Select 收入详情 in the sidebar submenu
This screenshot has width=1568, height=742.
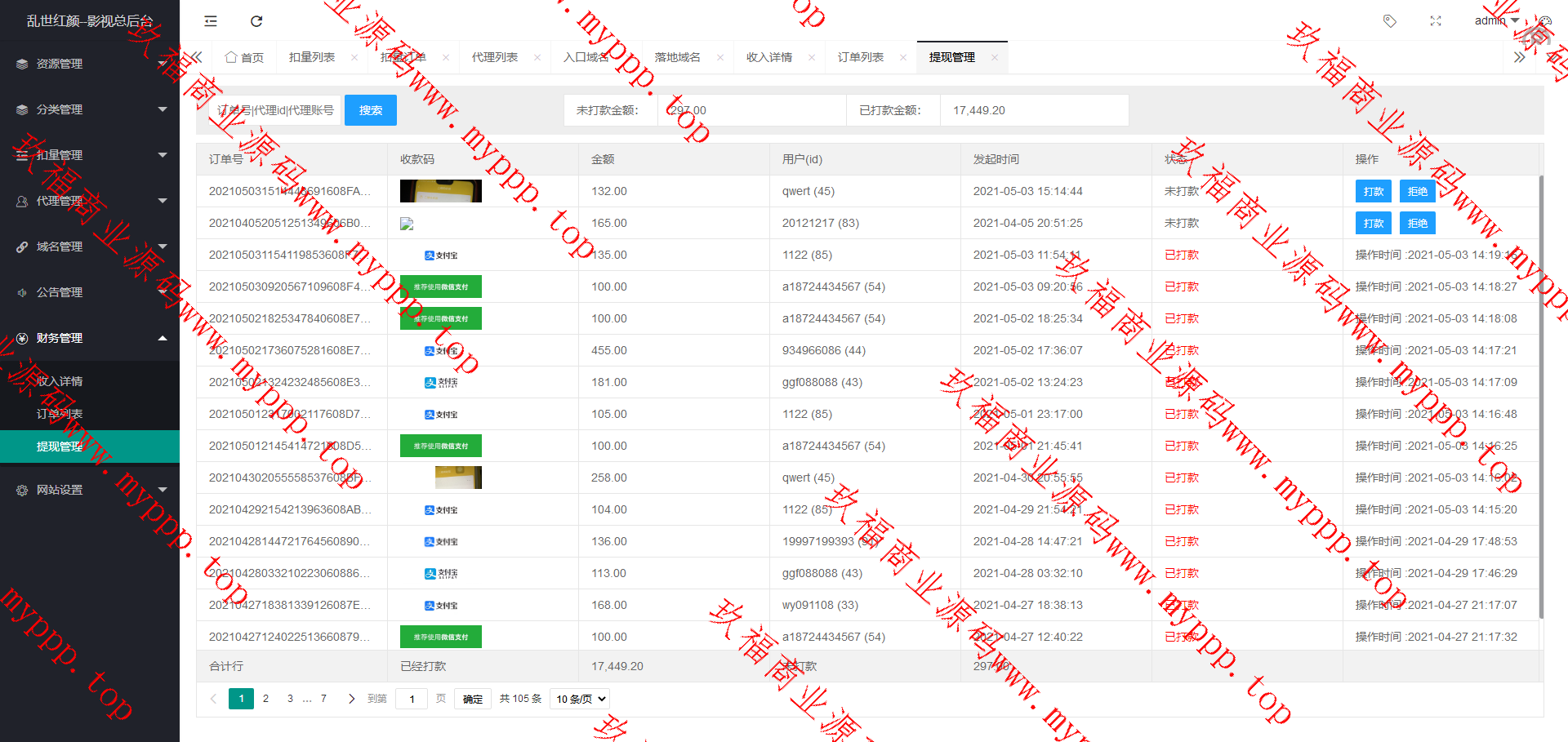60,381
